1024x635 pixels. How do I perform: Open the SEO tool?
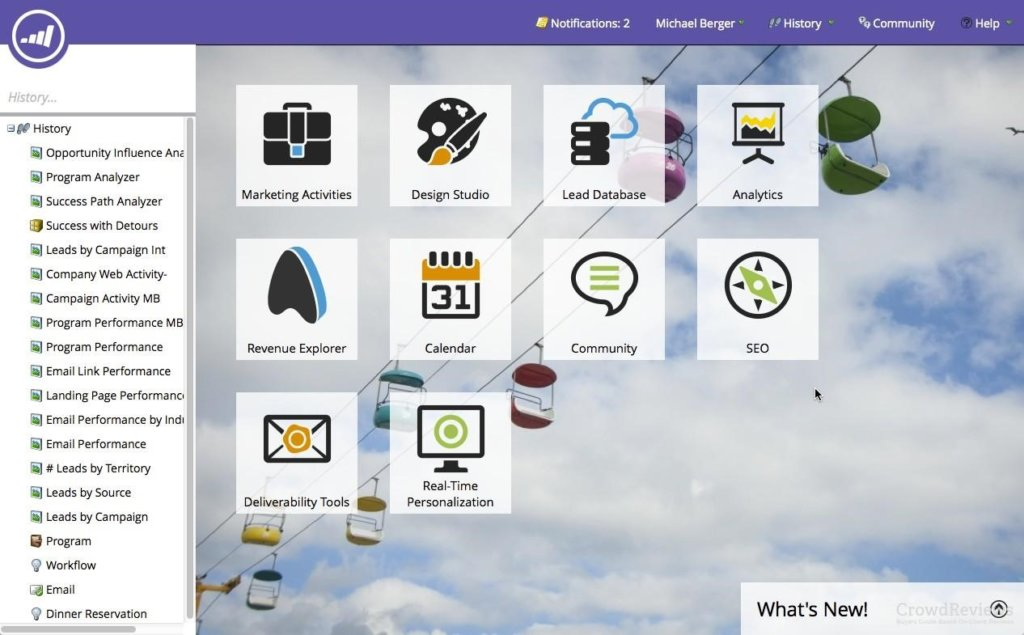pos(757,298)
